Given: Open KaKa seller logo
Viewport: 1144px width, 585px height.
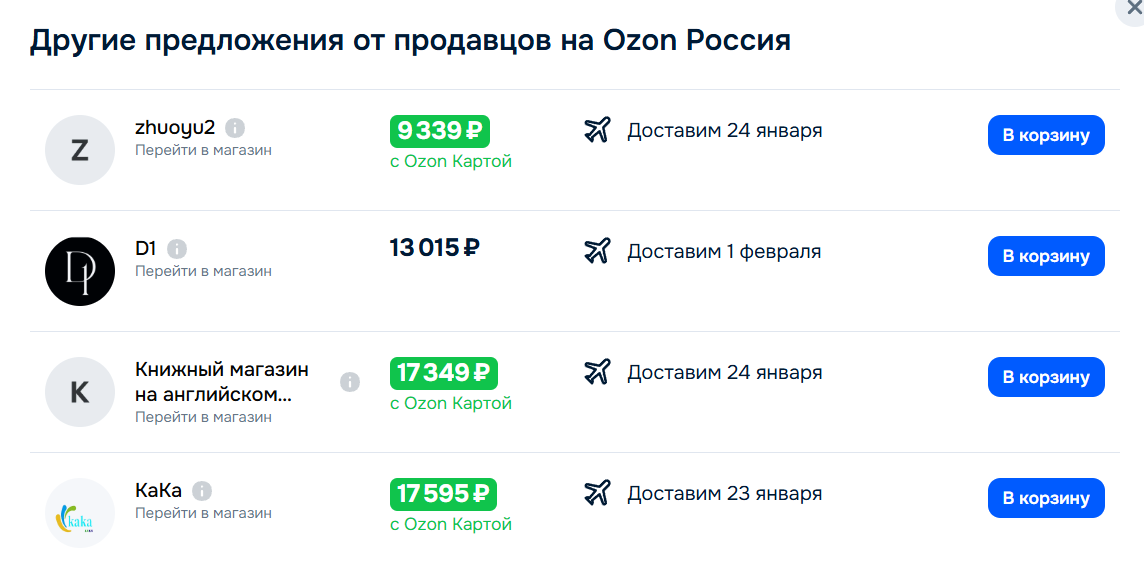Looking at the screenshot, I should click(80, 513).
